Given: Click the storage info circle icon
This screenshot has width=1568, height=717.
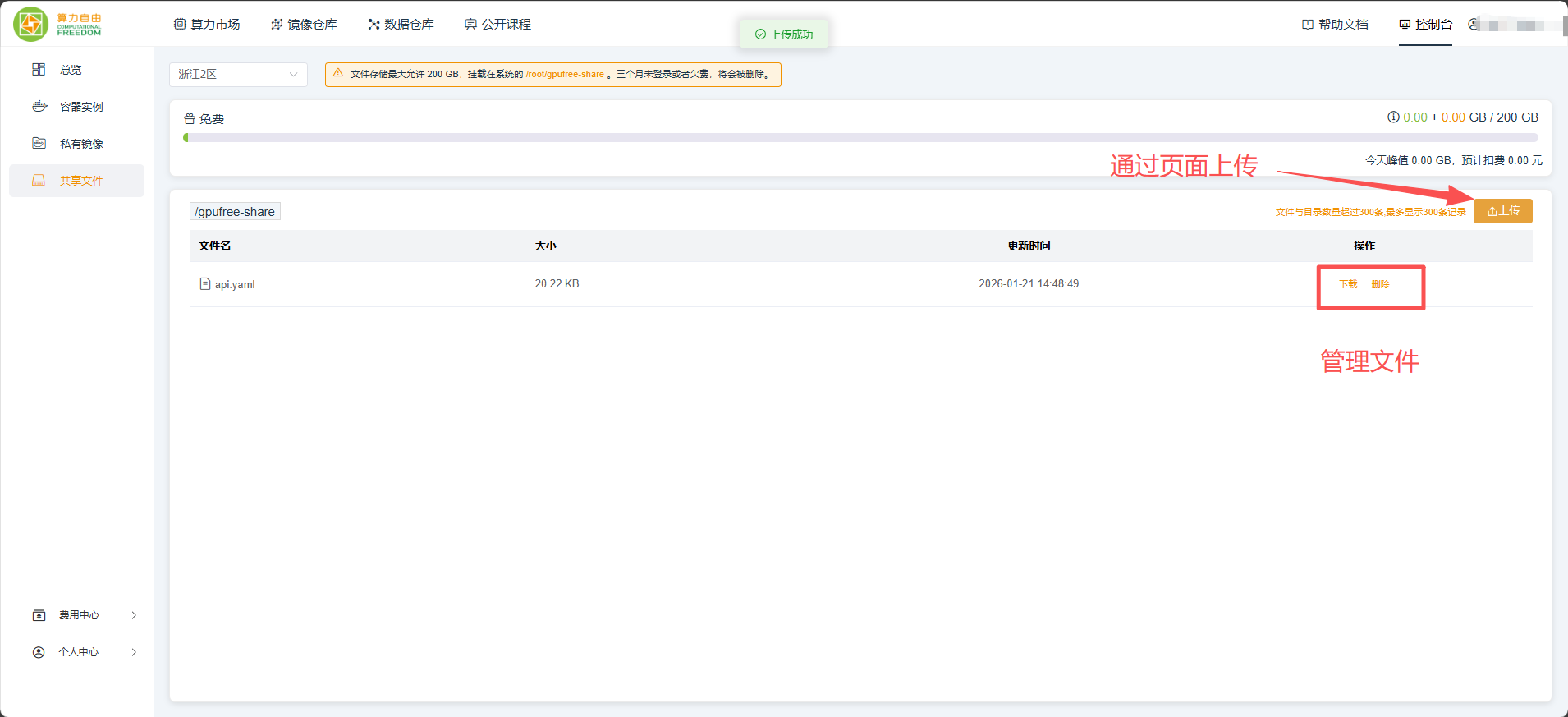Looking at the screenshot, I should click(x=1393, y=117).
